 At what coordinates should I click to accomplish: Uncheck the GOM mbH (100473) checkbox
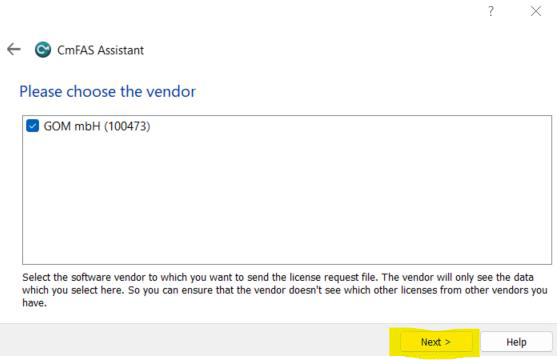[32, 126]
